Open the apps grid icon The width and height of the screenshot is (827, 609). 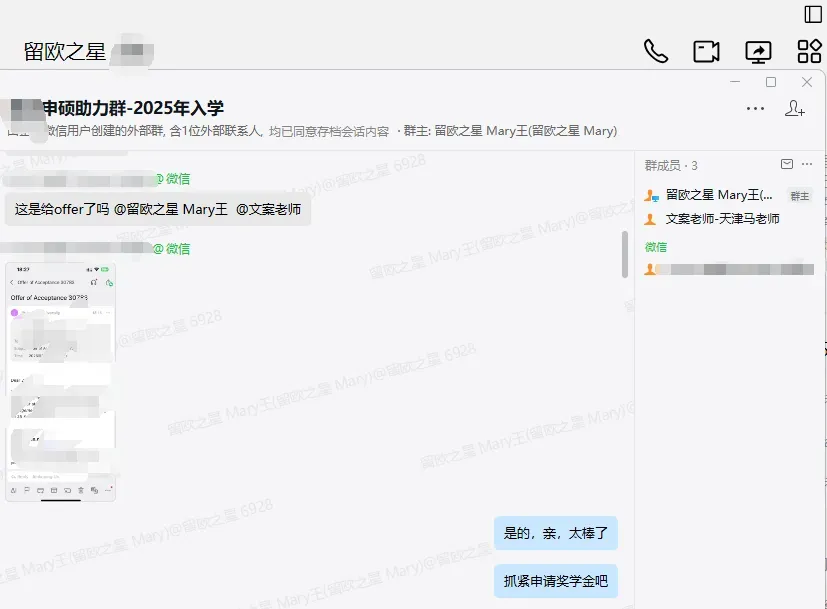coord(809,52)
